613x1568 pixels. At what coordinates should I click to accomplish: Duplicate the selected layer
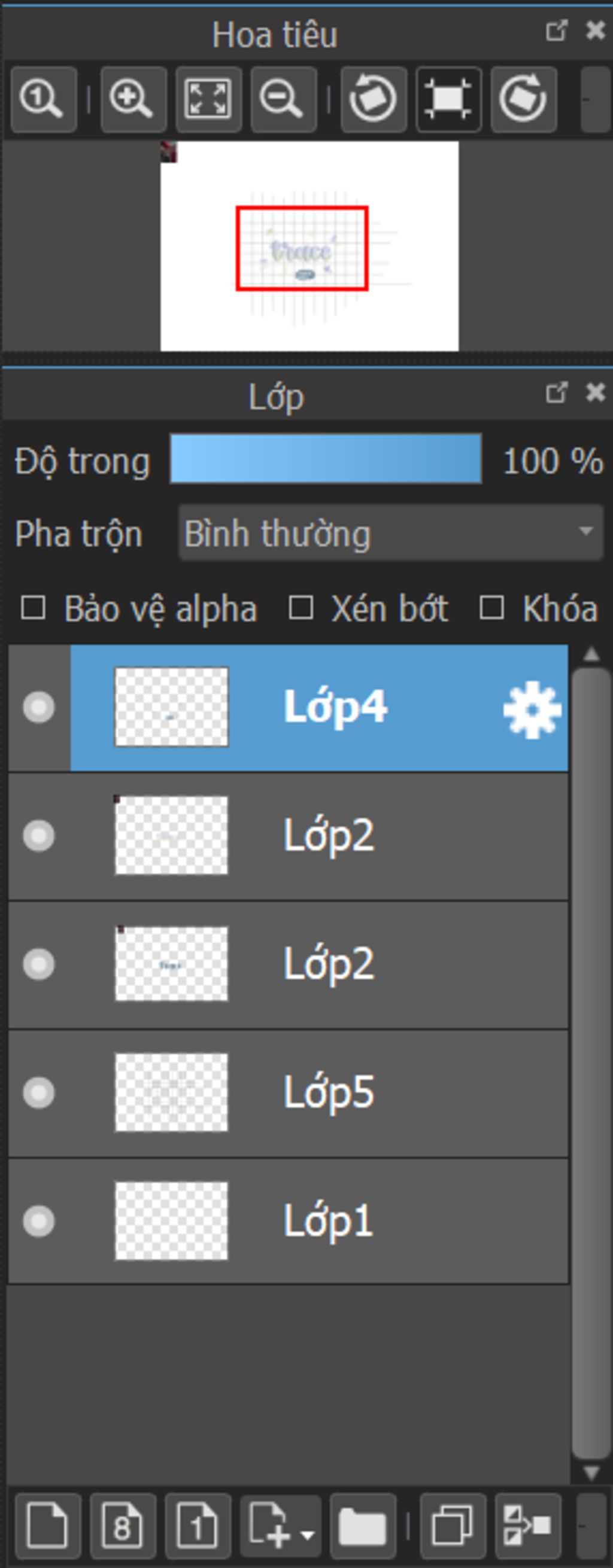click(x=453, y=1525)
